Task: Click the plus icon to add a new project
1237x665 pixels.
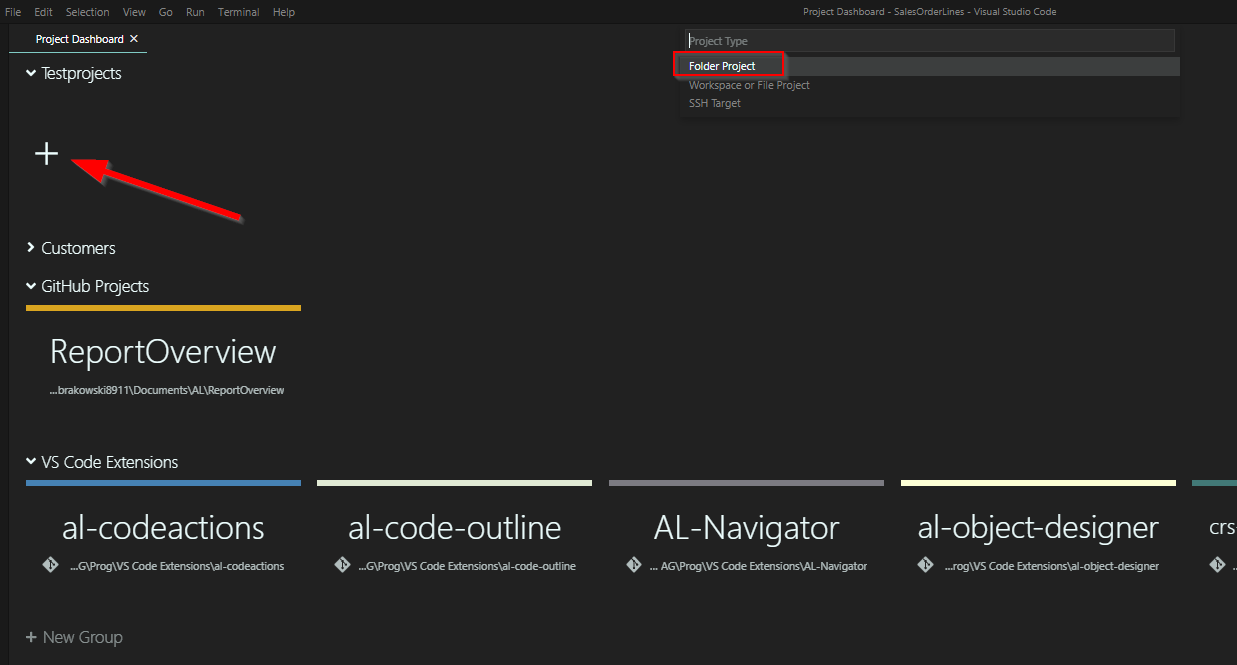Action: pyautogui.click(x=46, y=154)
